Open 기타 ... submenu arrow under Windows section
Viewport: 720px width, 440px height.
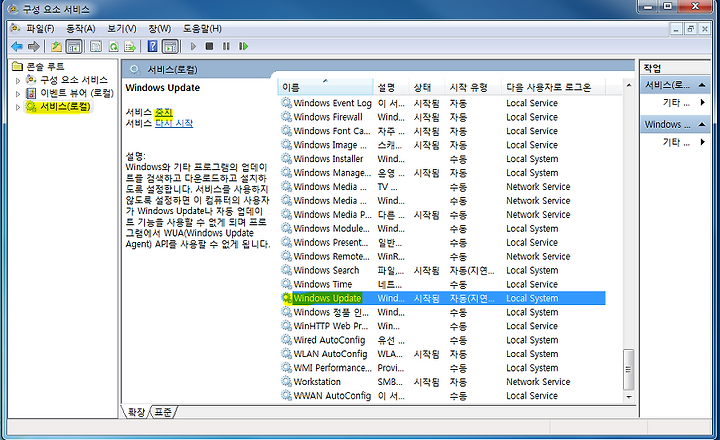(703, 142)
